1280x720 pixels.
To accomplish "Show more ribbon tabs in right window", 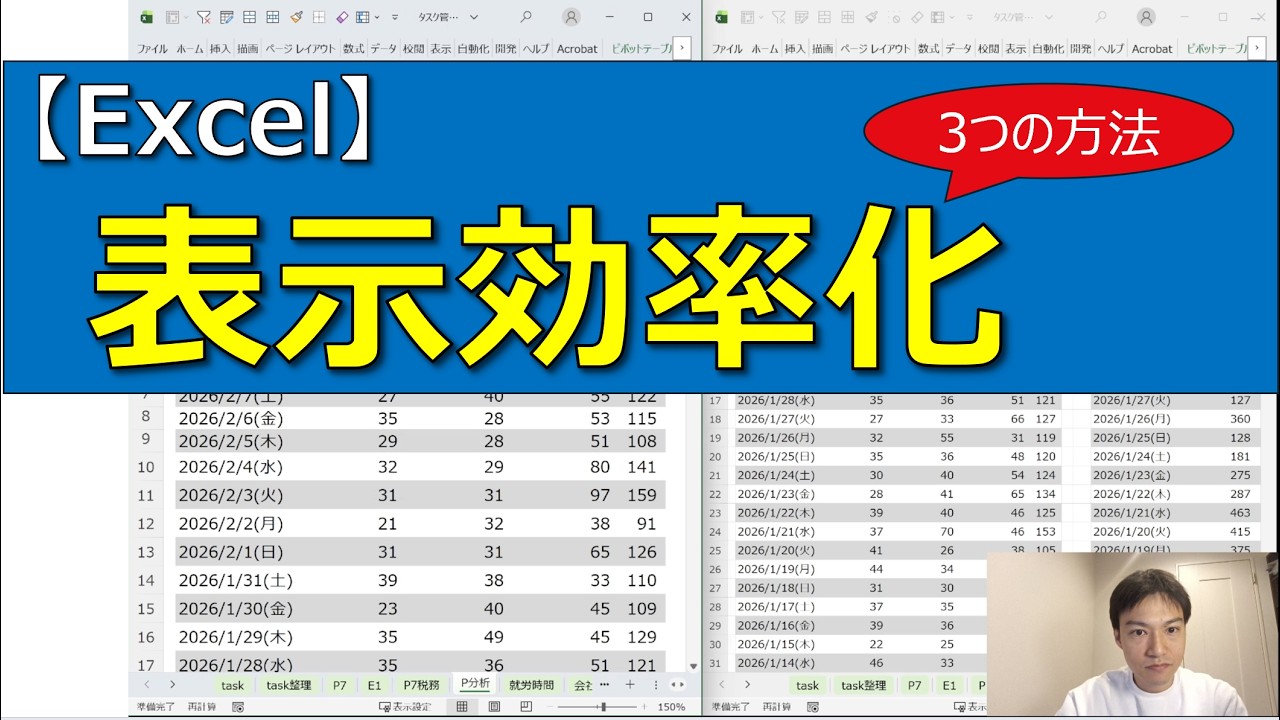I will [1257, 47].
